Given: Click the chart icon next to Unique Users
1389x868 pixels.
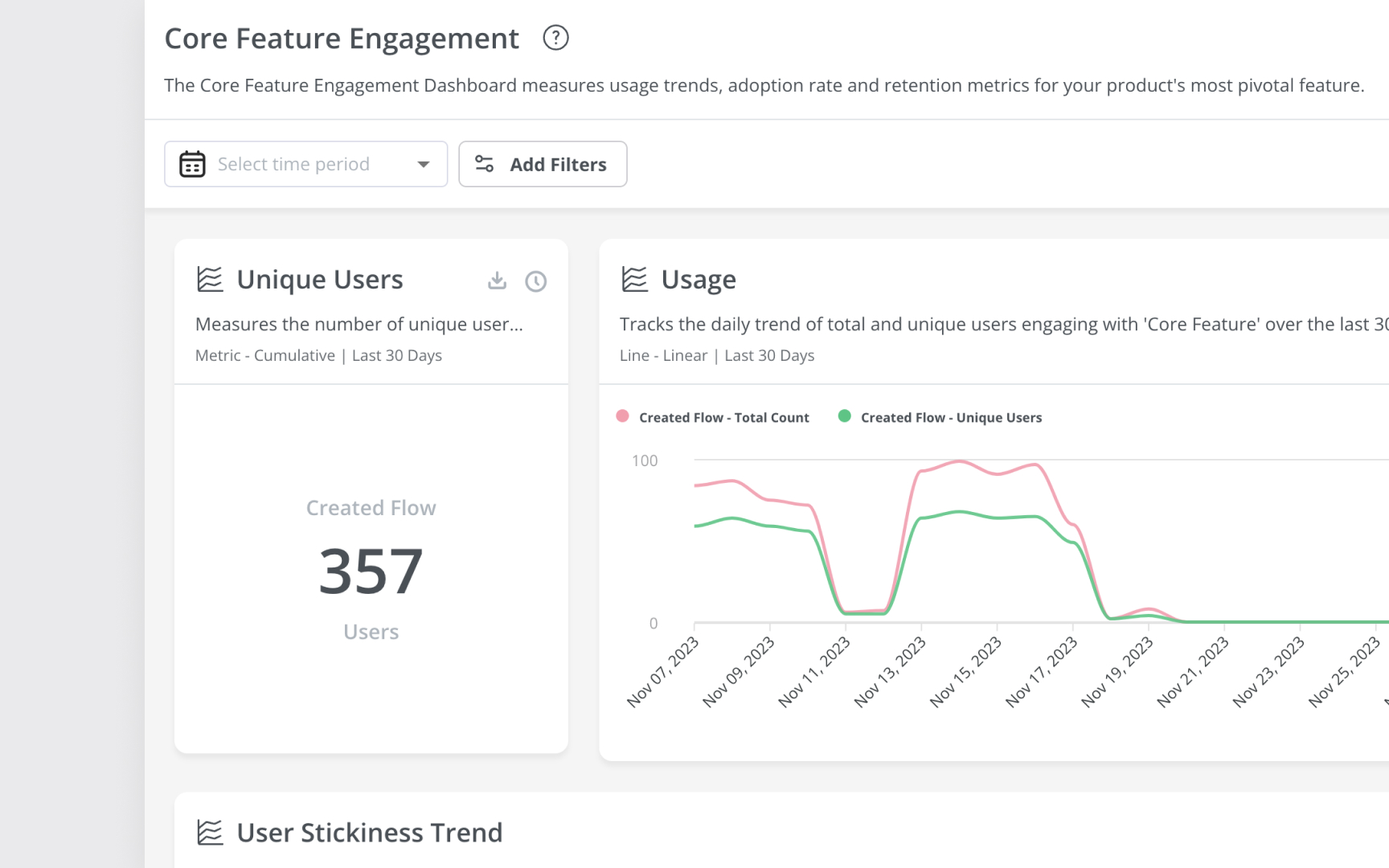Looking at the screenshot, I should point(210,280).
